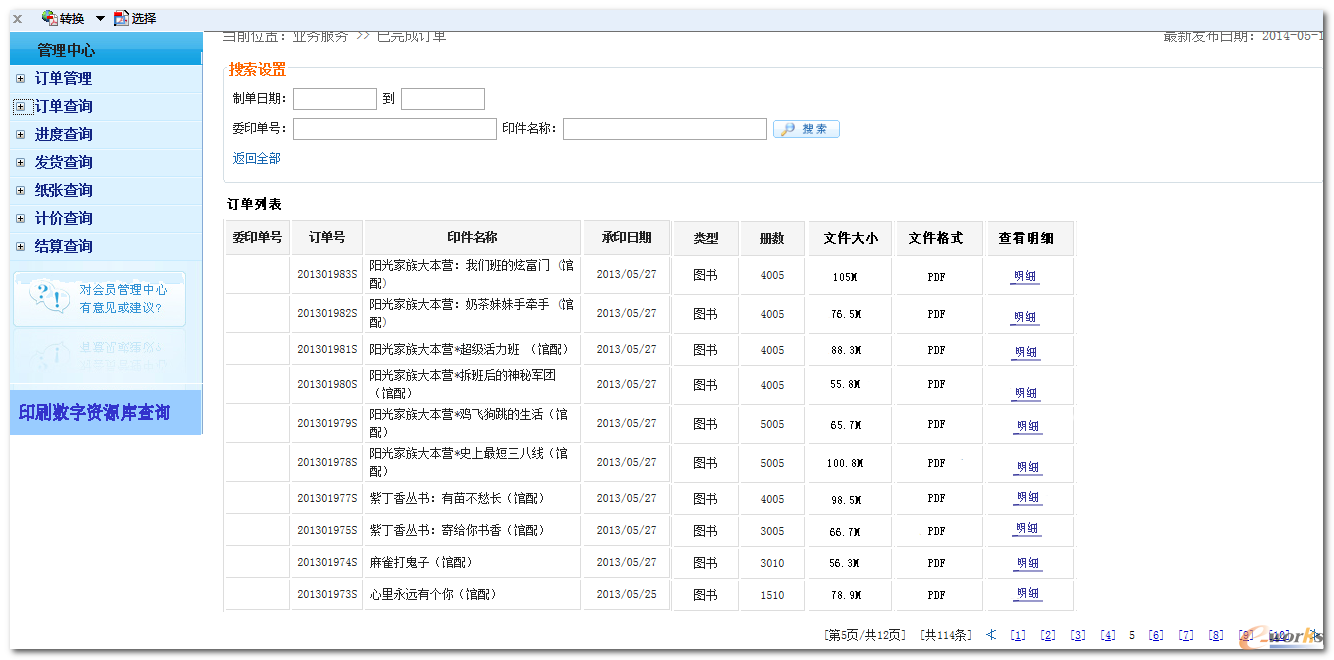Go to the previous page arrow icon
This screenshot has width=1334, height=660.
(991, 634)
